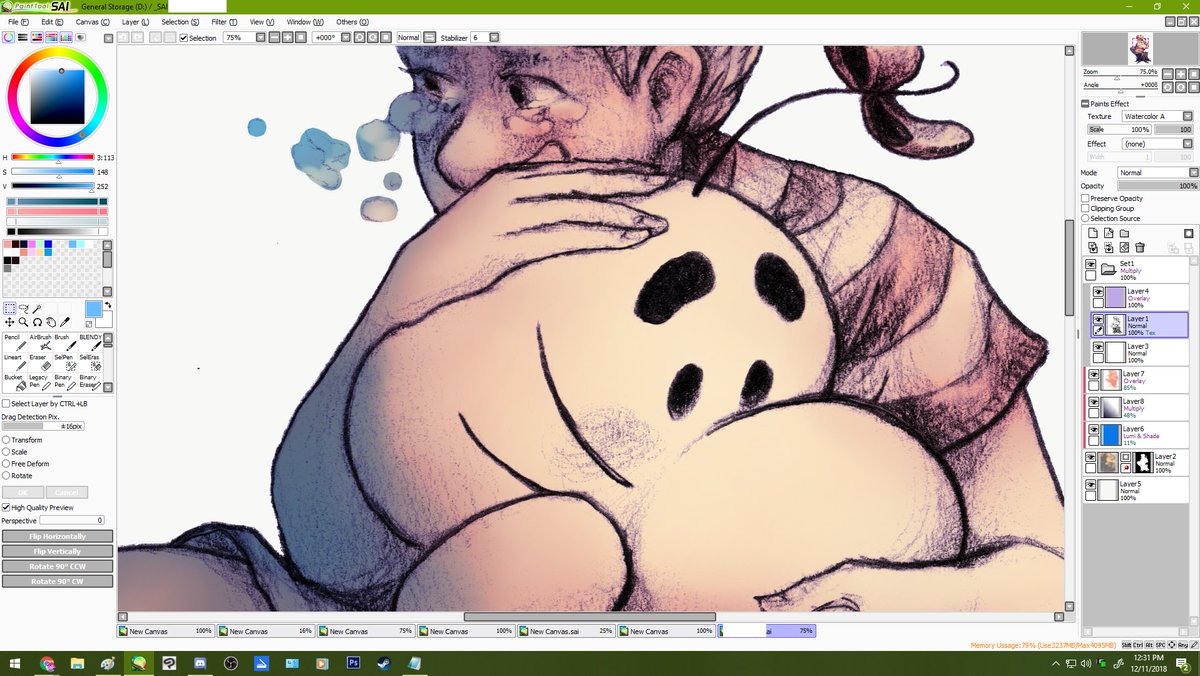Image resolution: width=1200 pixels, height=676 pixels.
Task: Choose the SelEras tool
Action: [x=90, y=362]
